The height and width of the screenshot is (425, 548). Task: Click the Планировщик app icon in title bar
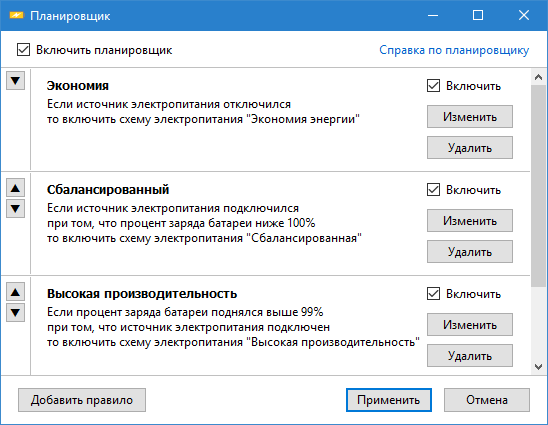tap(16, 16)
